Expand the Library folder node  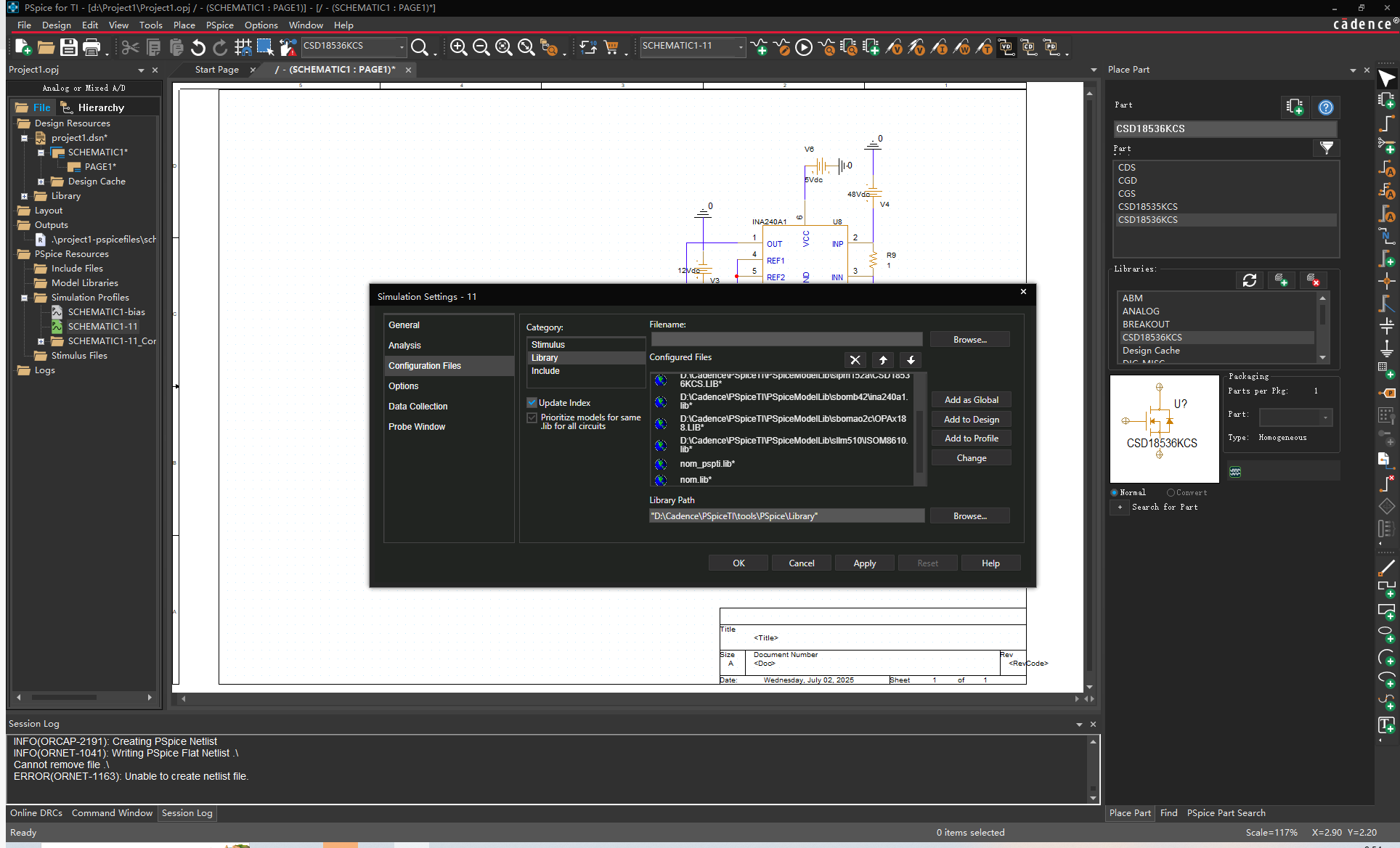(x=24, y=196)
